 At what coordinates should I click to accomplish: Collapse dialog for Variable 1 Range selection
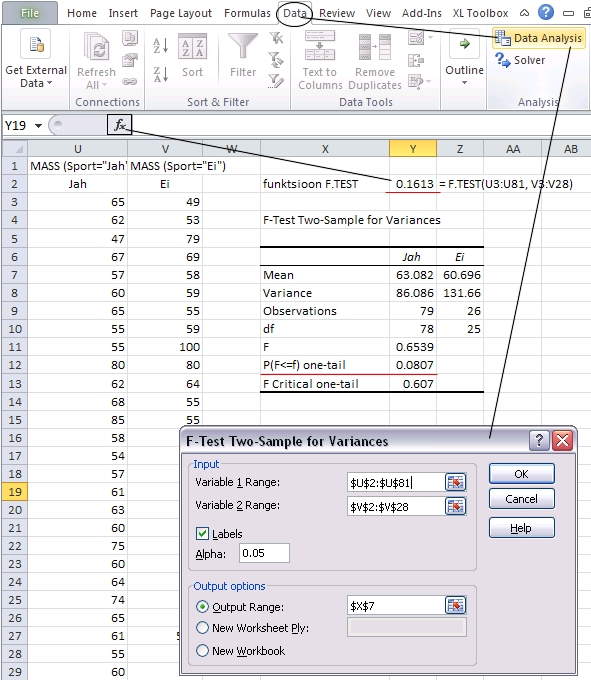pos(456,482)
